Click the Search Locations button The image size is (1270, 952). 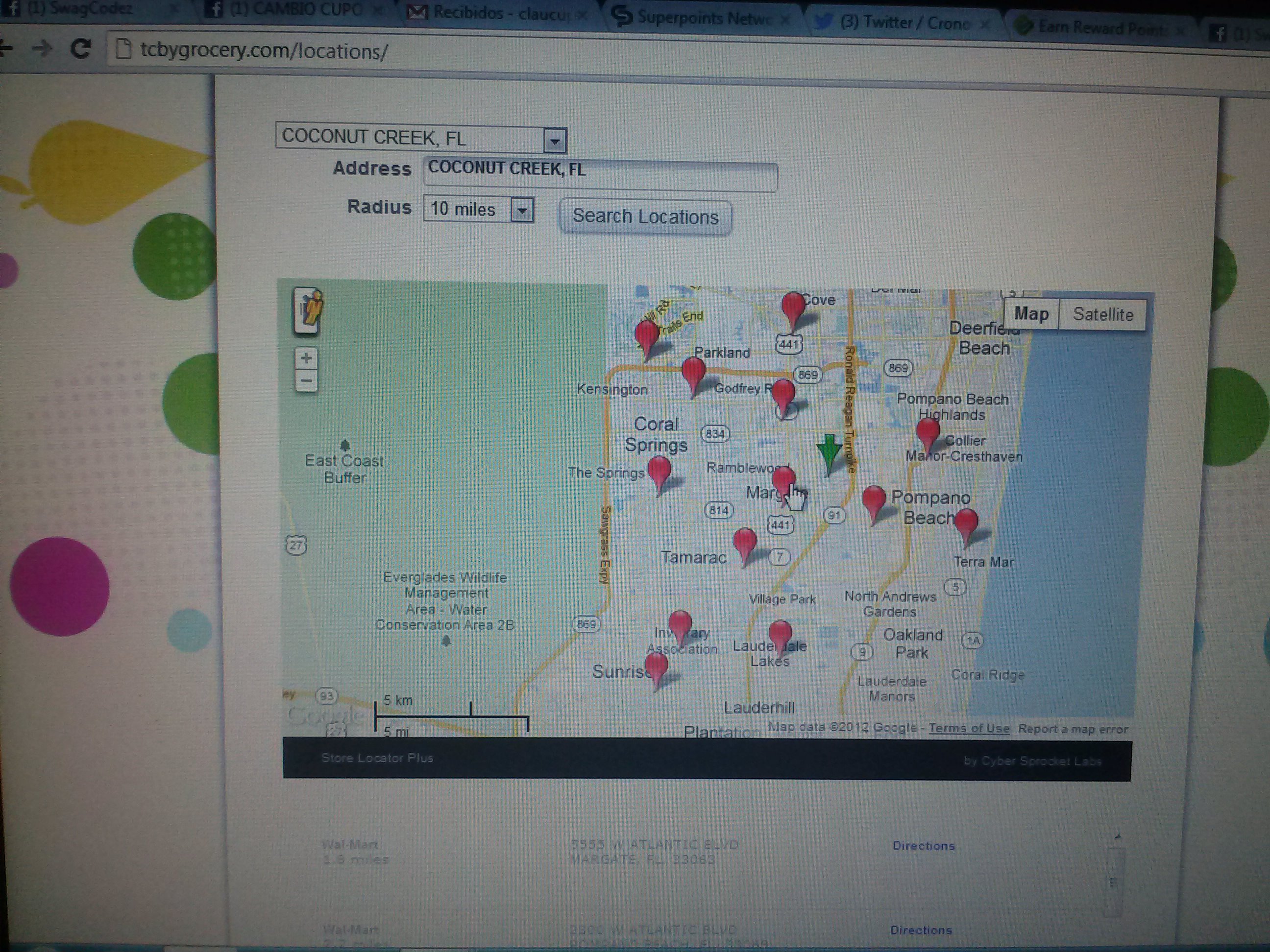coord(645,216)
